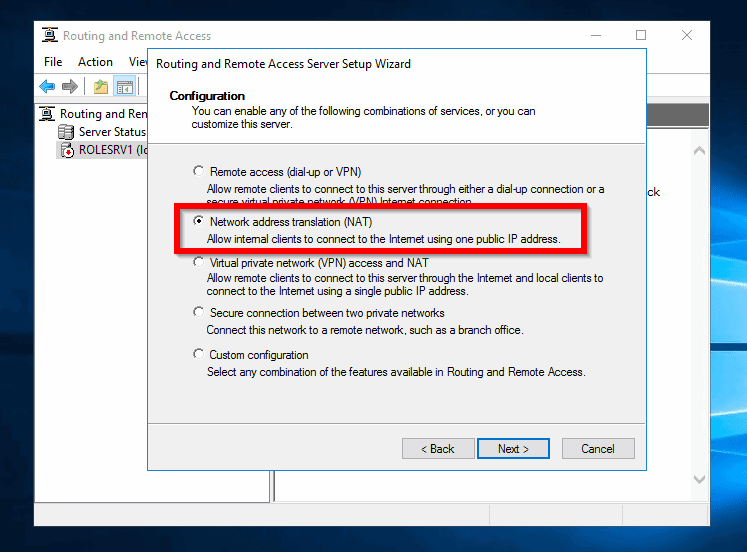Select ROLESRV1 server in console tree

point(113,150)
